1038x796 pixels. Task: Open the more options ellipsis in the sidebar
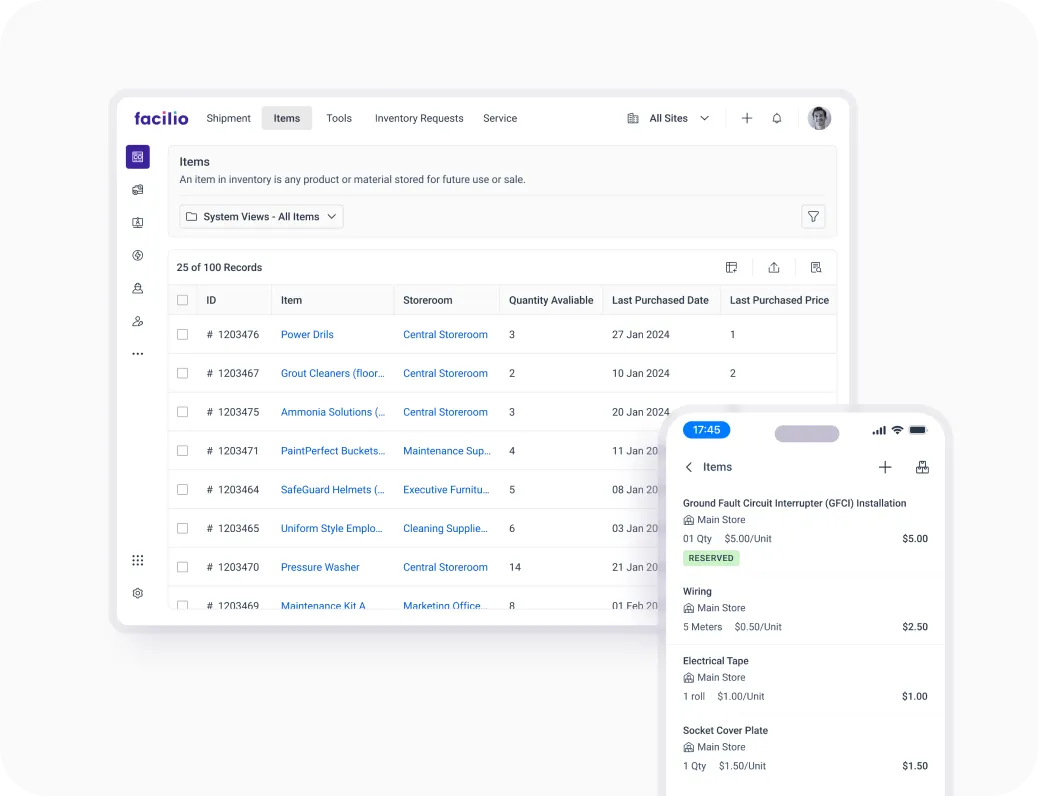pyautogui.click(x=137, y=353)
